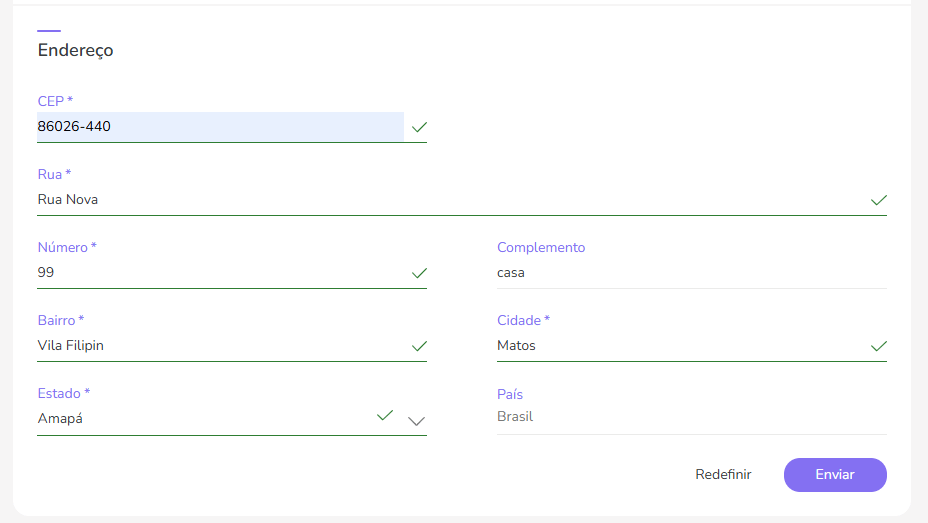Image resolution: width=928 pixels, height=523 pixels.
Task: Select the Número input showing 99
Action: click(220, 273)
